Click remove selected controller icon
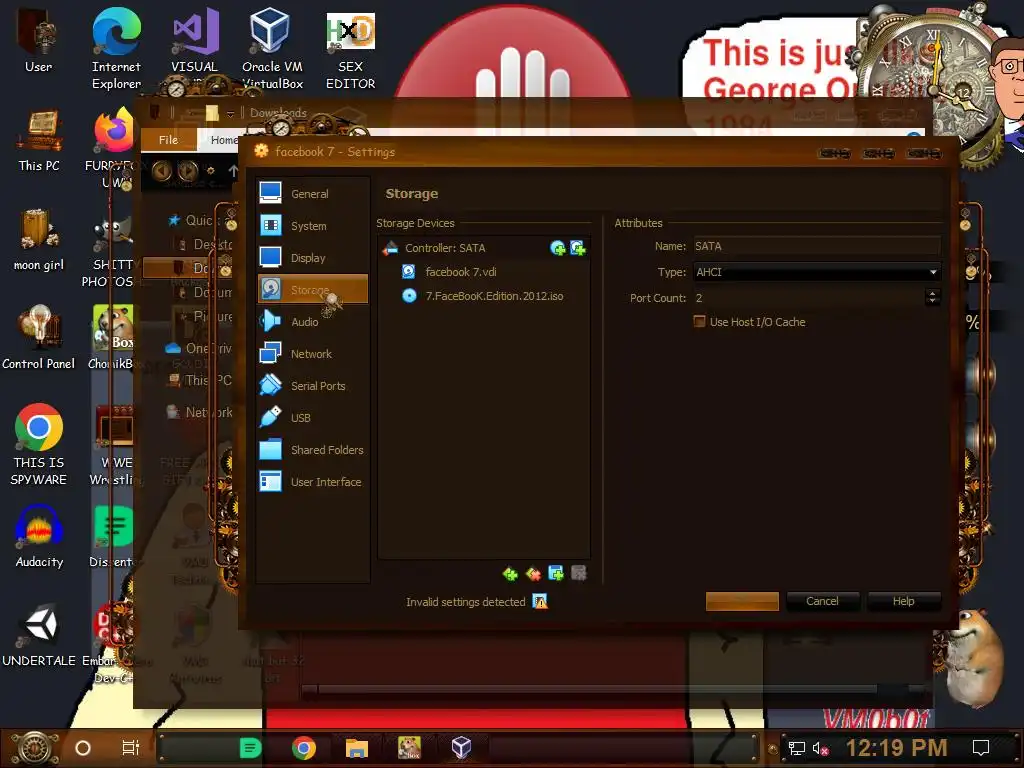The height and width of the screenshot is (768, 1024). [533, 574]
